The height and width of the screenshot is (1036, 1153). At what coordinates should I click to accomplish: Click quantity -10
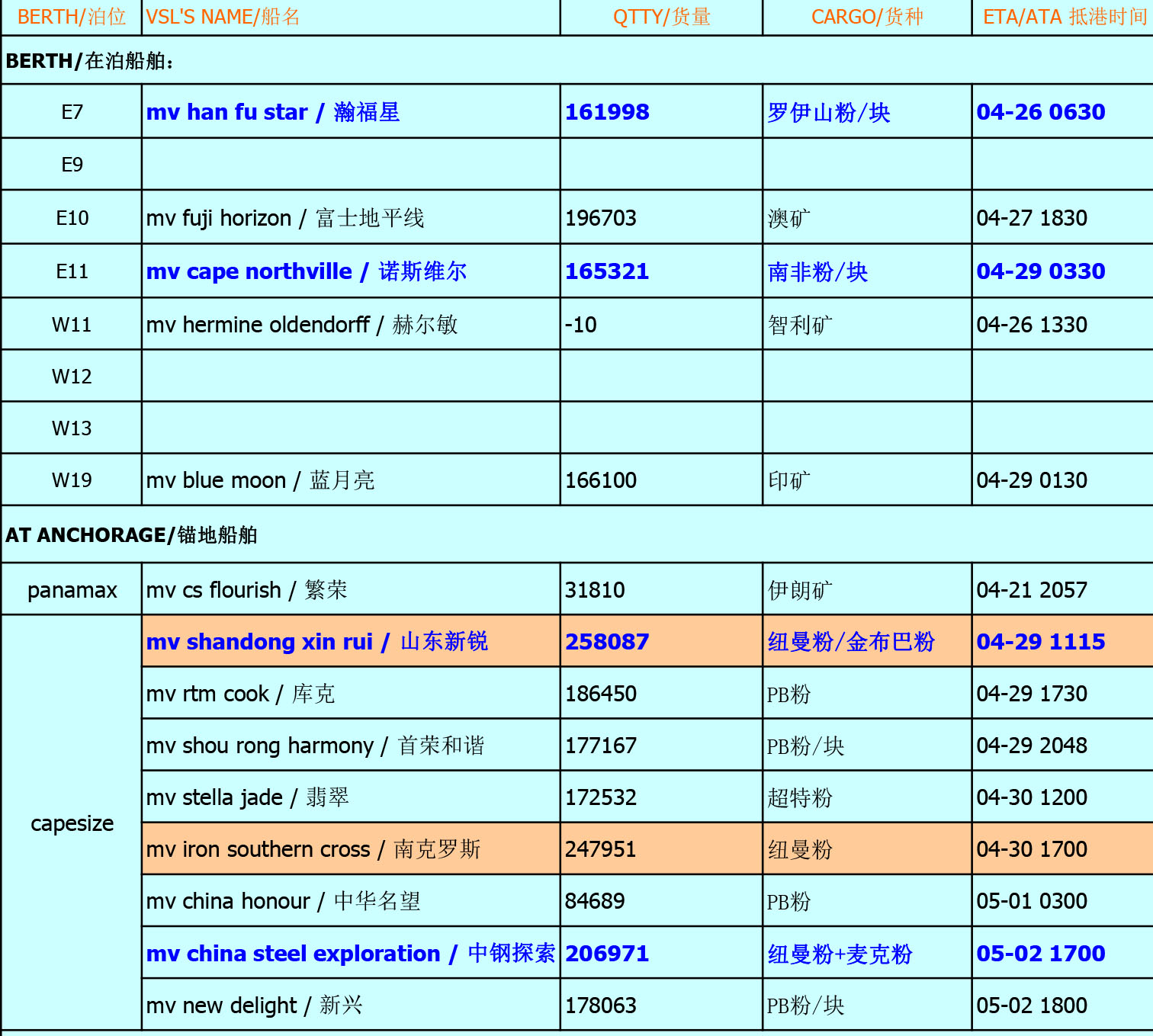[661, 324]
